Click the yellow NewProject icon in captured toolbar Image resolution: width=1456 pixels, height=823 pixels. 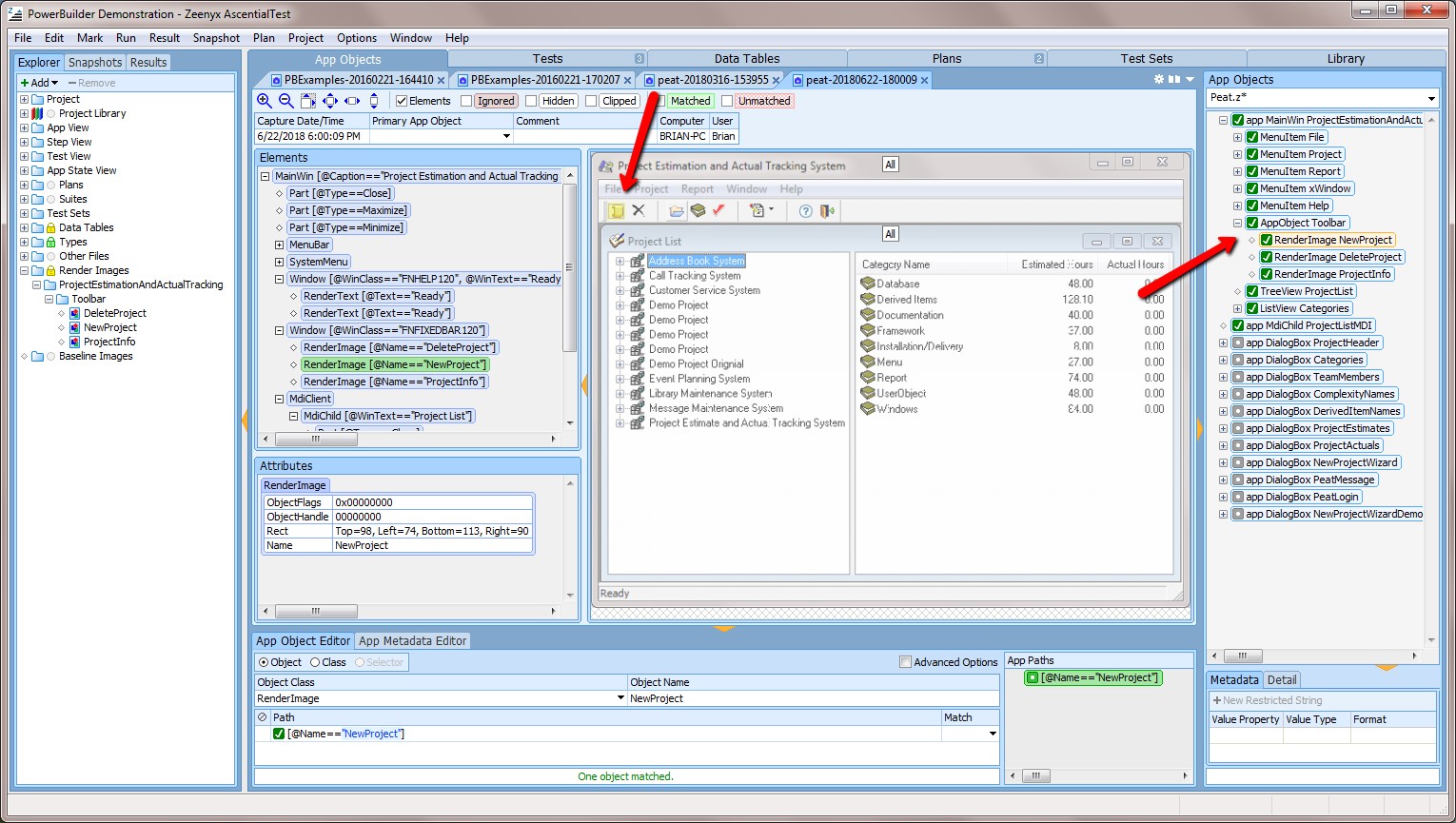(617, 210)
